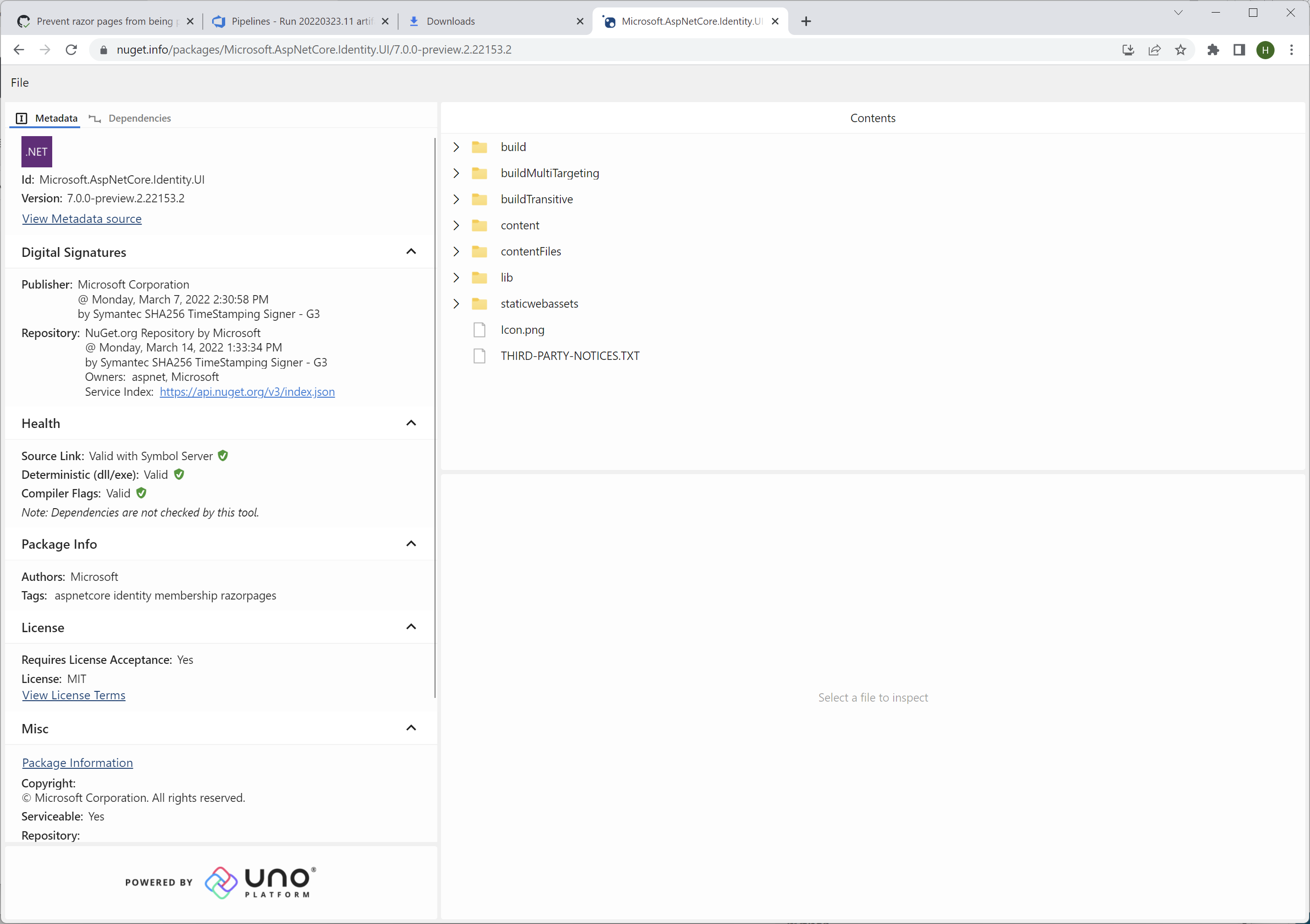Screen dimensions: 1310x924
Task: Click the bookmark star icon
Action: tap(1181, 50)
